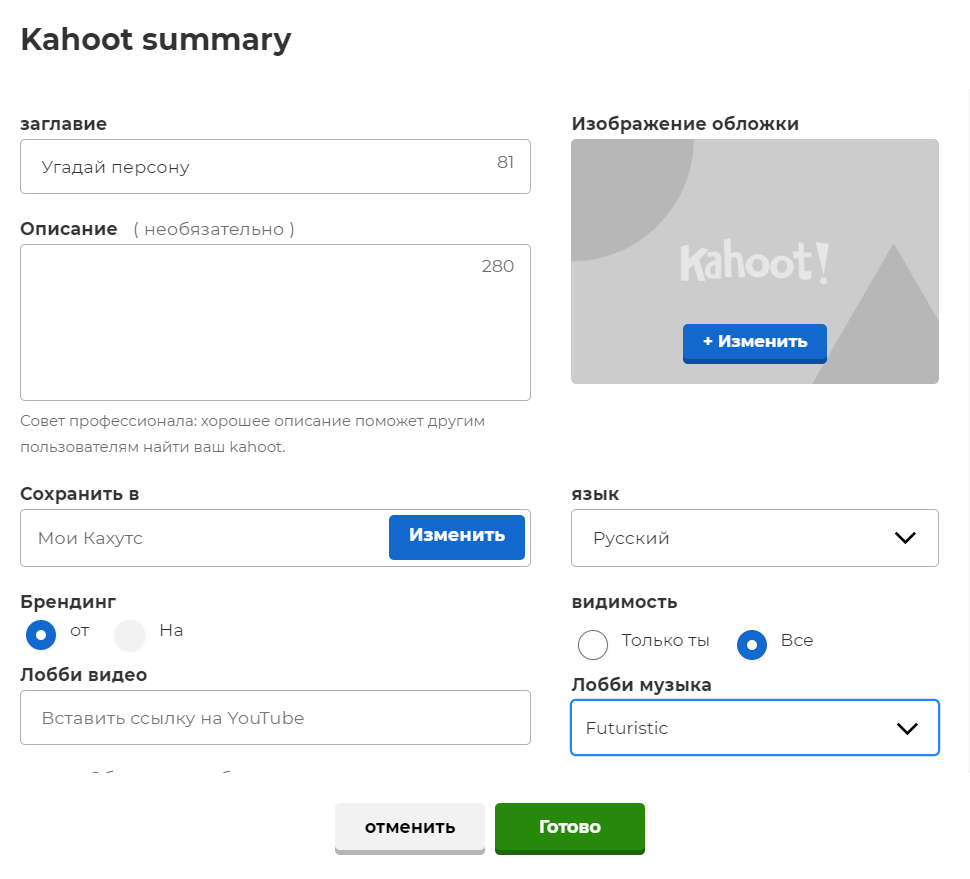Image resolution: width=970 pixels, height=879 pixels.
Task: Click into the Описание text area
Action: (275, 322)
